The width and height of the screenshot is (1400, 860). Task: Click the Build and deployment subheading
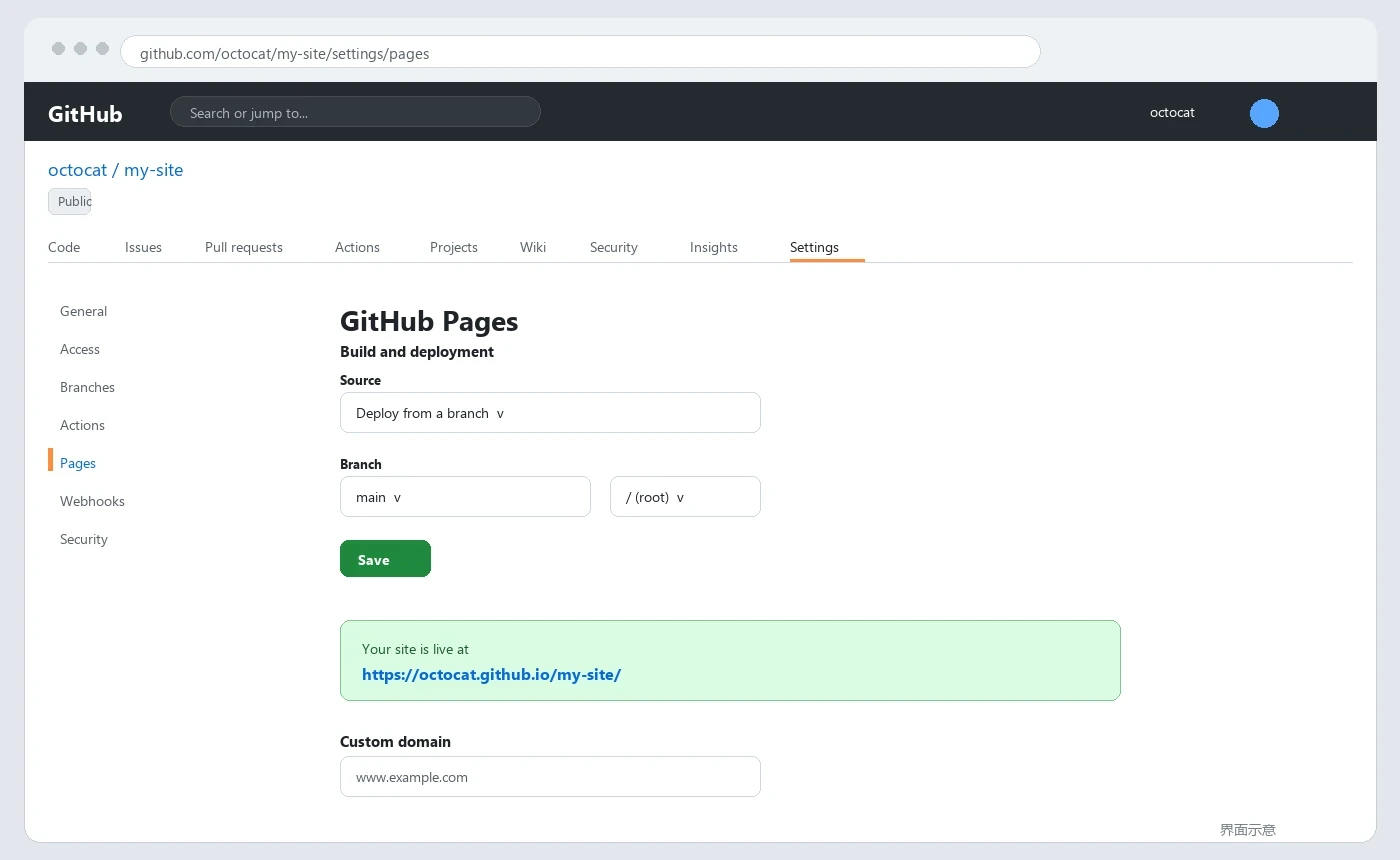(x=417, y=352)
